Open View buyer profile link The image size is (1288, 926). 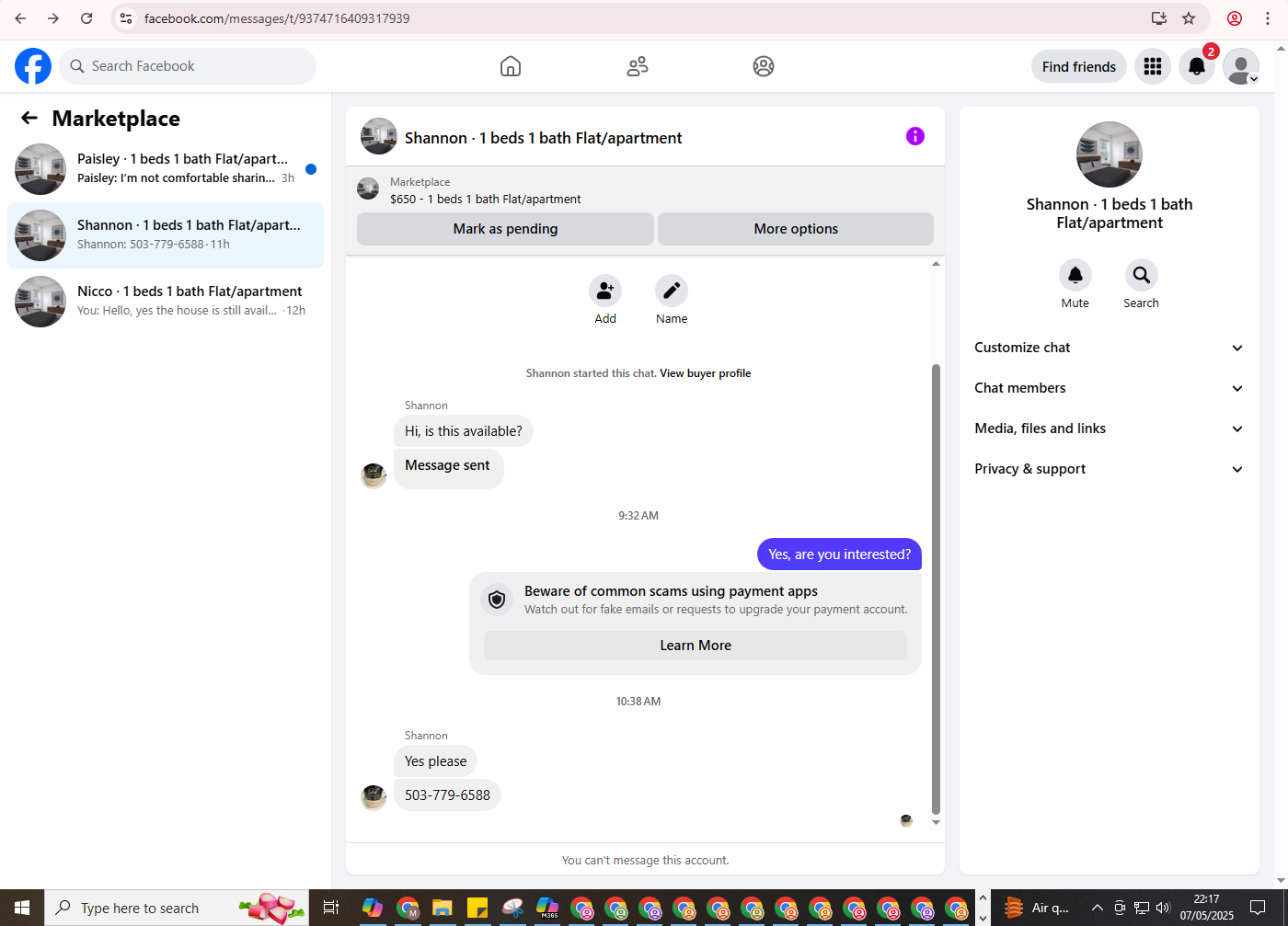[x=706, y=373]
